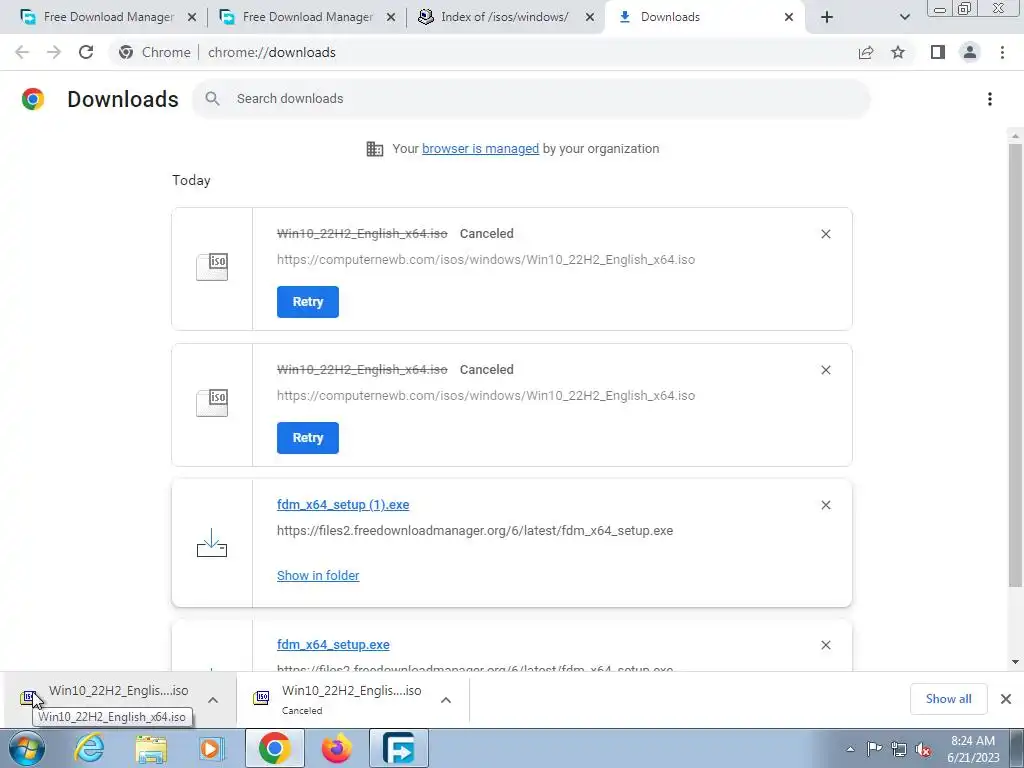Launch Firefox from the taskbar
Viewport: 1024px width, 768px height.
tap(337, 748)
